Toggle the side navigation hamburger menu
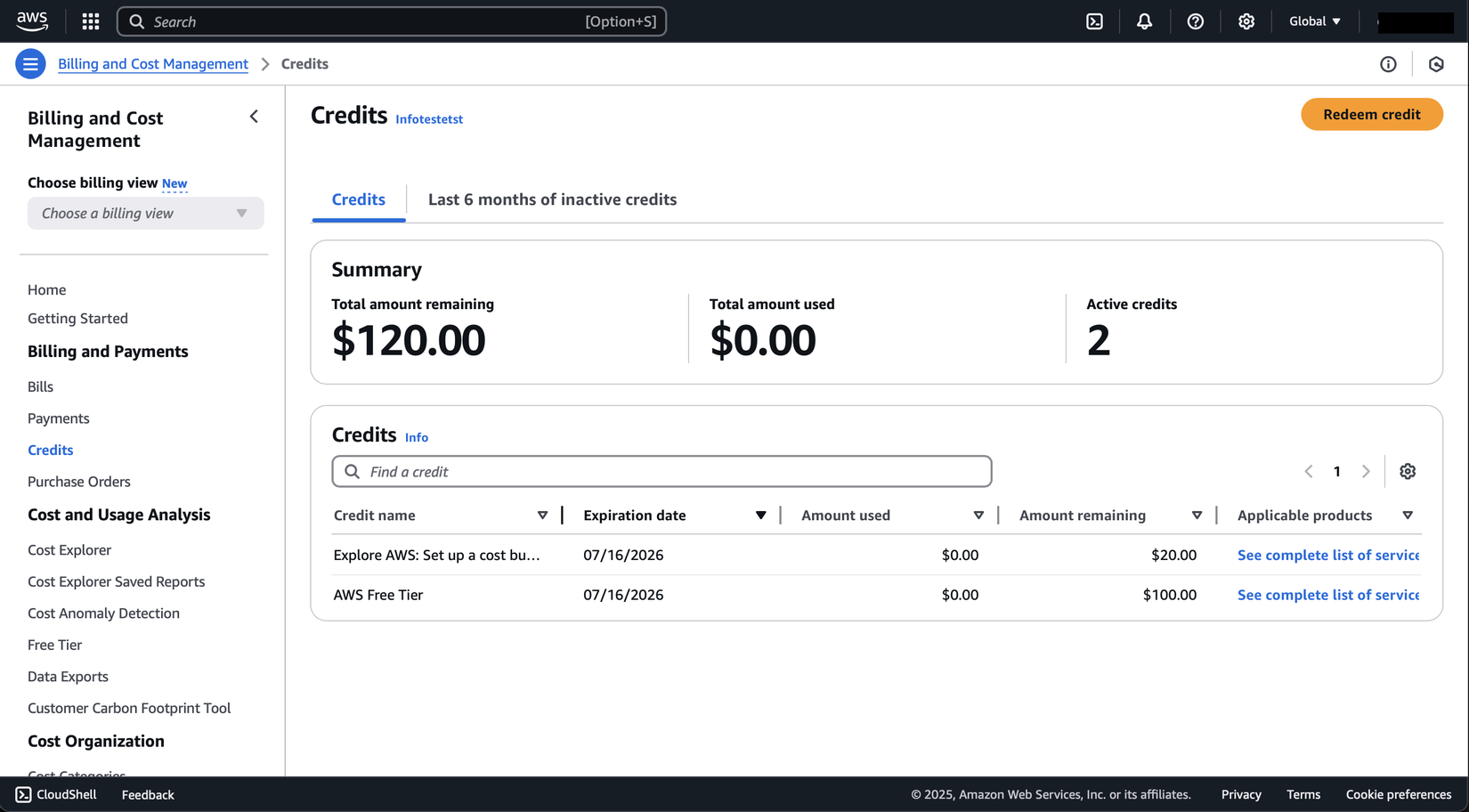Viewport: 1469px width, 812px height. point(30,64)
